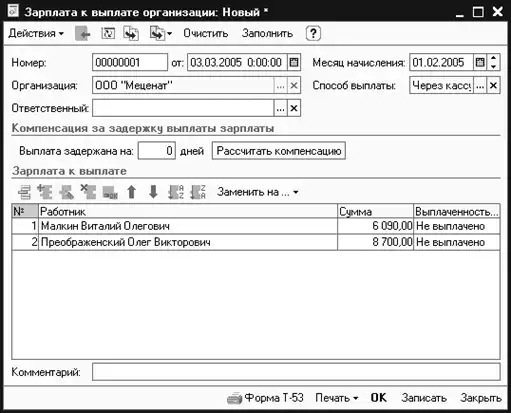This screenshot has height=413, width=511.
Task: Open the Заменить на dropdown
Action: 257,192
